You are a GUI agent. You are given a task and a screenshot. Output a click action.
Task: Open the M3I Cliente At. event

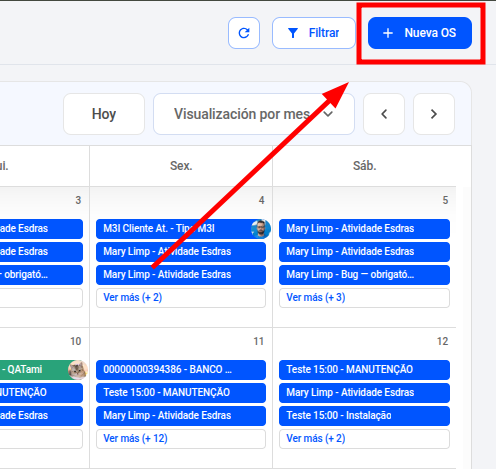coord(173,229)
